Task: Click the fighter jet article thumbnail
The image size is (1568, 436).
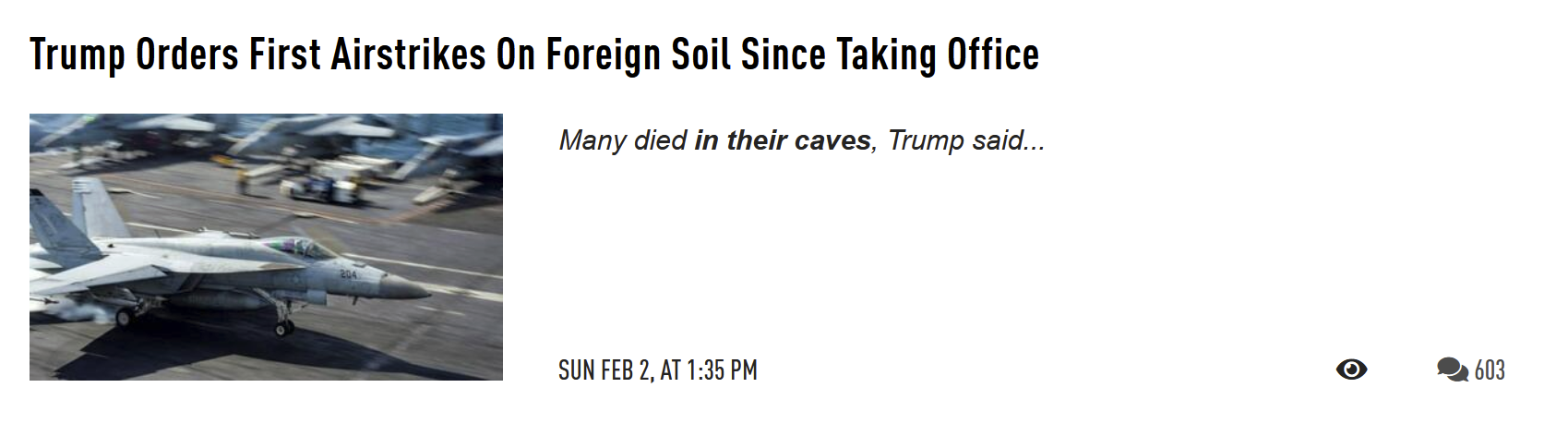Action: coord(266,247)
